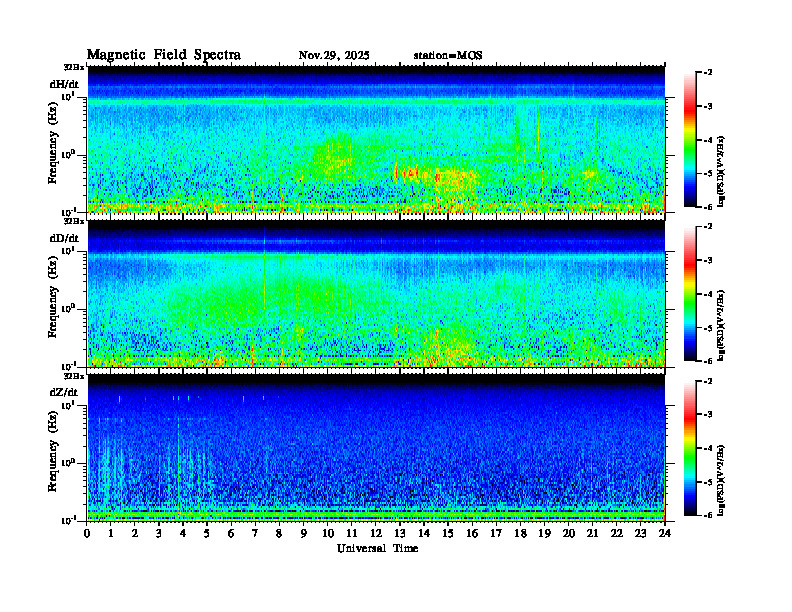Click the colorbar beside the dZ/dt panel
792x612 pixels.
click(690, 448)
